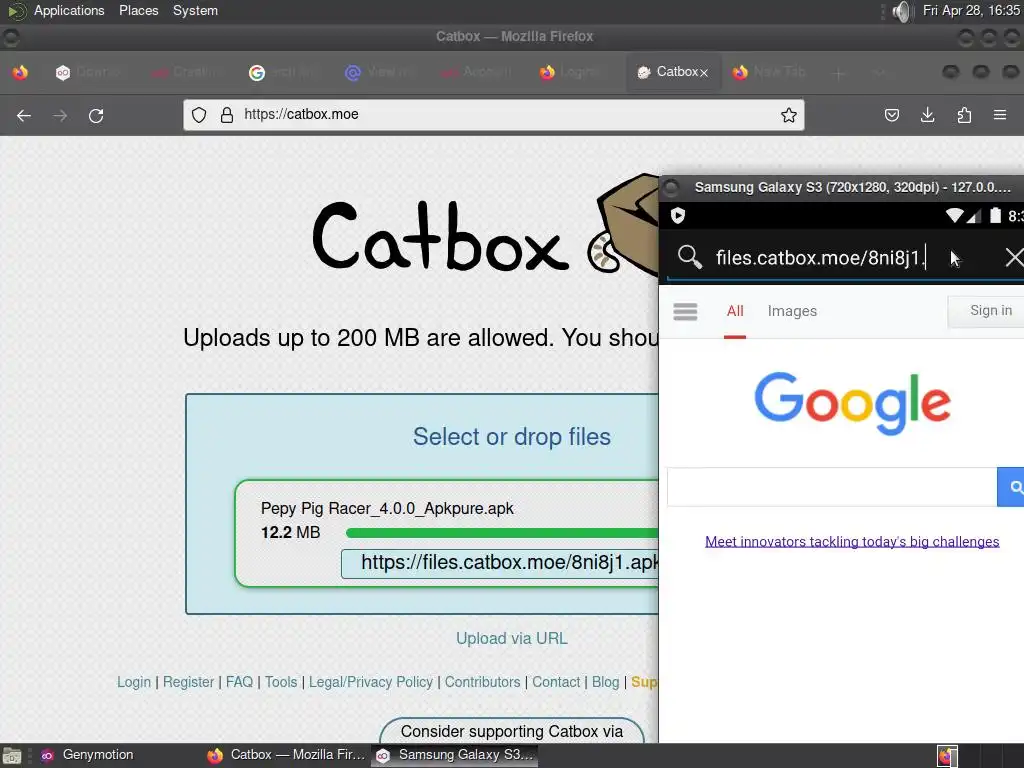The width and height of the screenshot is (1024, 768).
Task: Open the Contributors link
Action: click(x=483, y=682)
